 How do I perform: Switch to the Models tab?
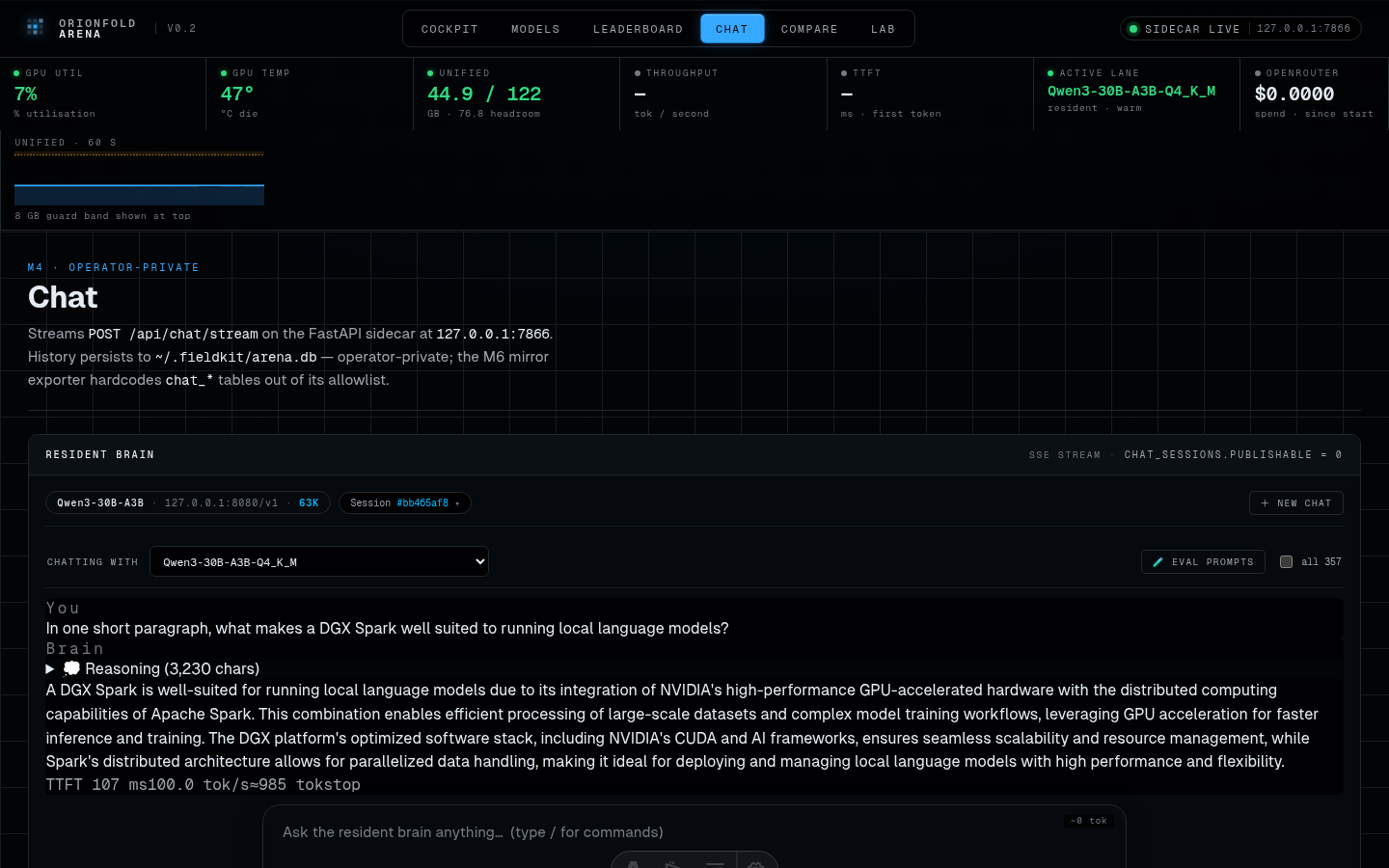coord(535,29)
